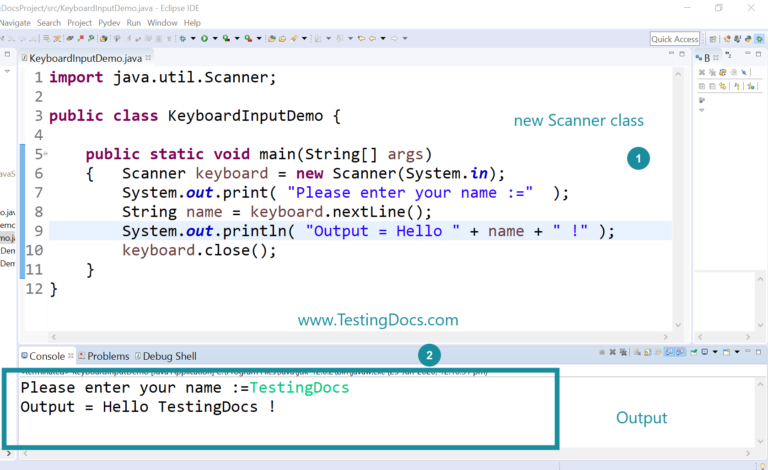768x470 pixels.
Task: Maximize the Console view panel
Action: point(759,353)
